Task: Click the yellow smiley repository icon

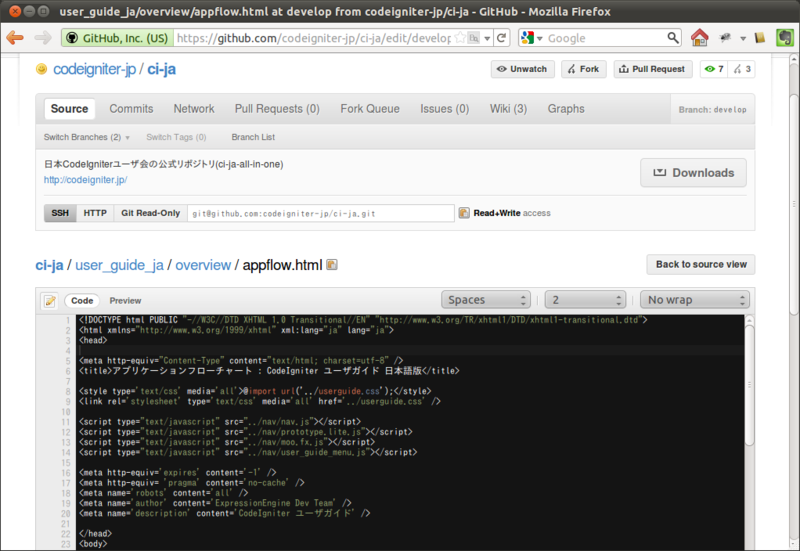Action: pyautogui.click(x=41, y=69)
